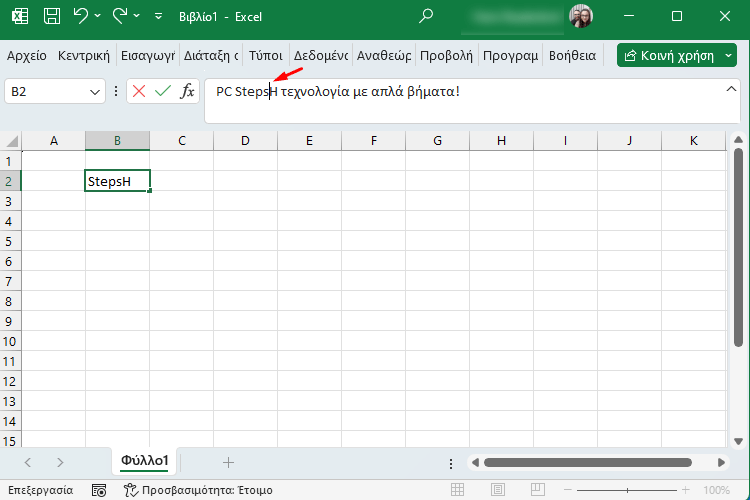The height and width of the screenshot is (500, 750).
Task: Switch to the Βοήθεια tab
Action: (x=573, y=56)
